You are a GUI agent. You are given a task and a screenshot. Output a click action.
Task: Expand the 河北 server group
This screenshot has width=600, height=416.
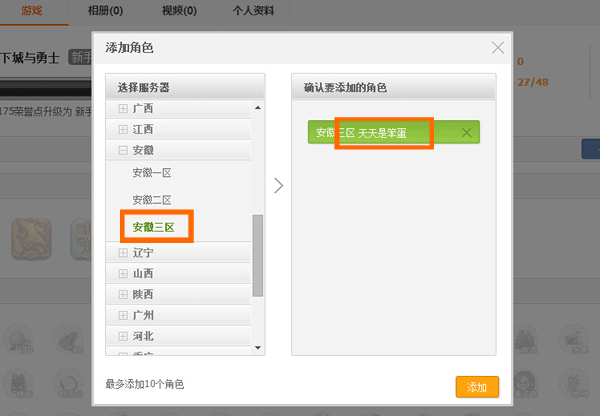tap(124, 336)
